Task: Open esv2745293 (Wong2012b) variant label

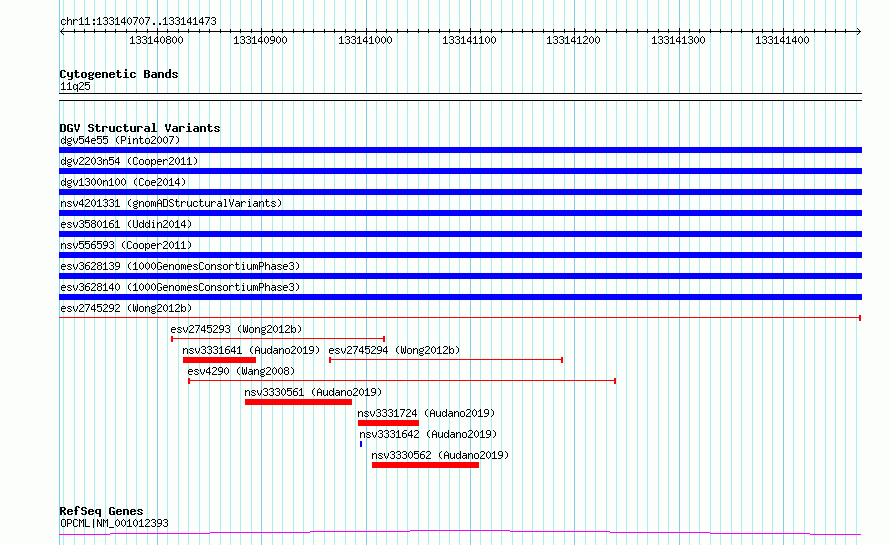Action: coord(236,329)
